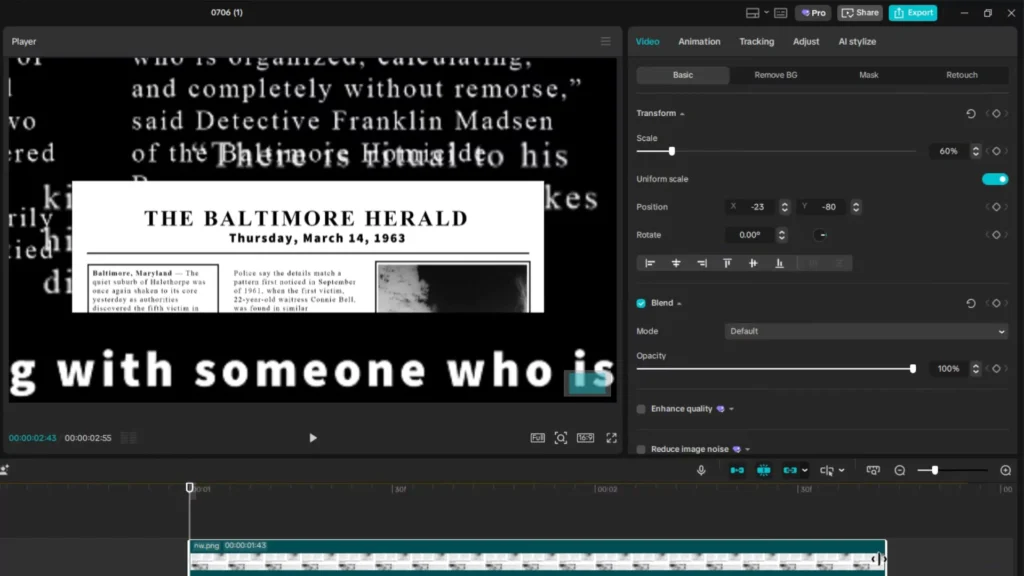Align the clip to the top

point(728,263)
